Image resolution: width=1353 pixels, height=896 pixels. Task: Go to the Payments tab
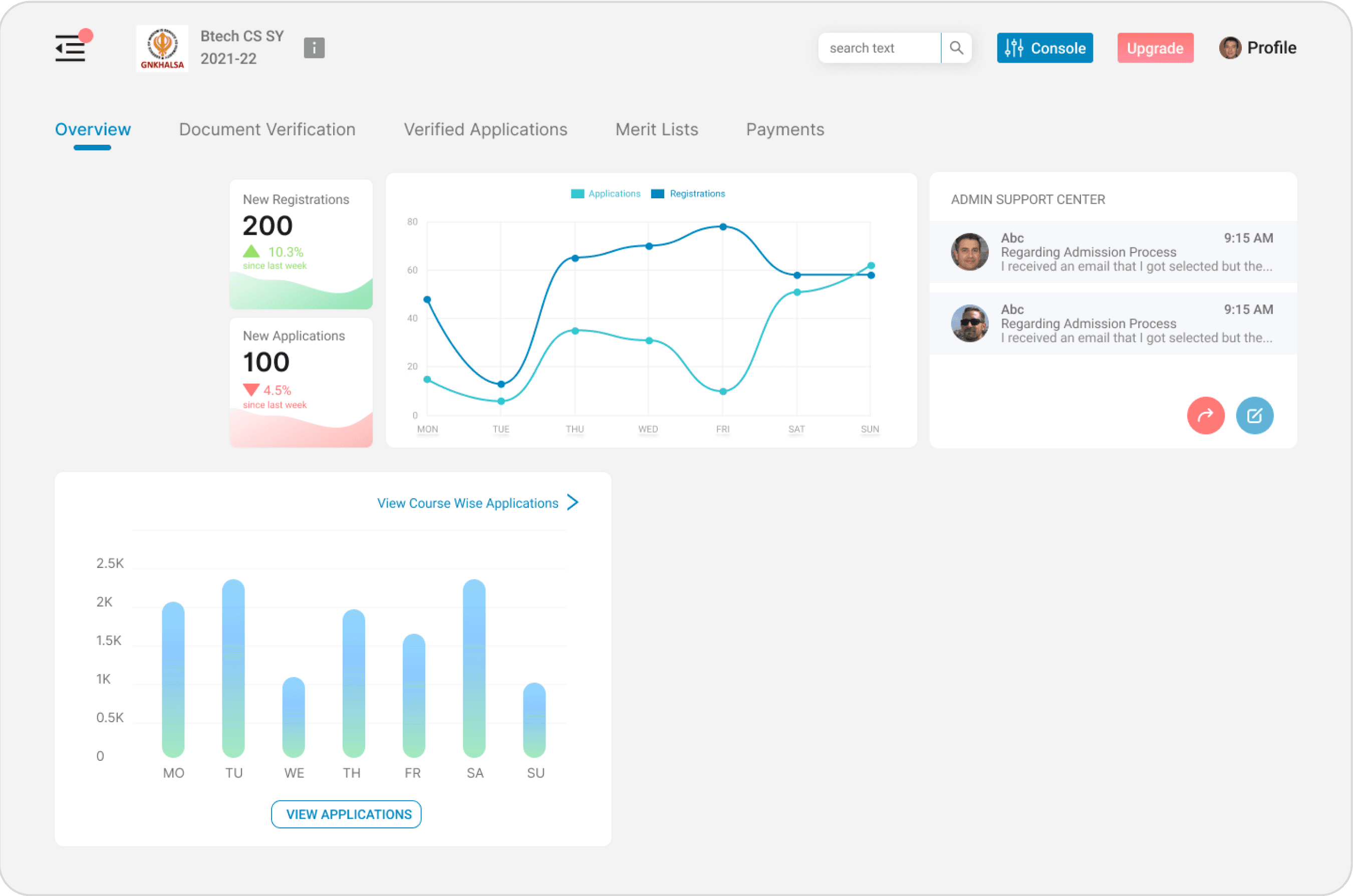tap(784, 130)
